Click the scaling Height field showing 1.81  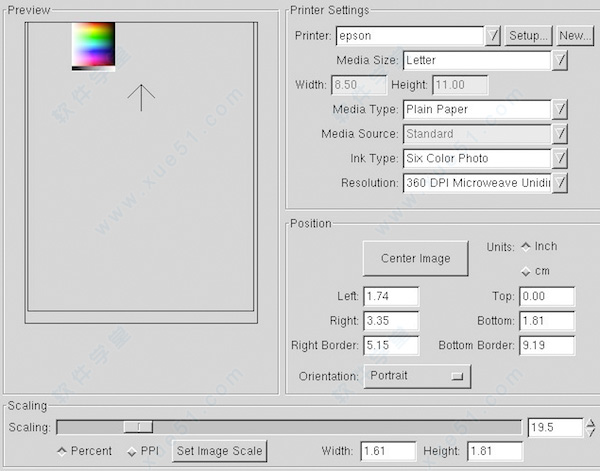point(495,451)
